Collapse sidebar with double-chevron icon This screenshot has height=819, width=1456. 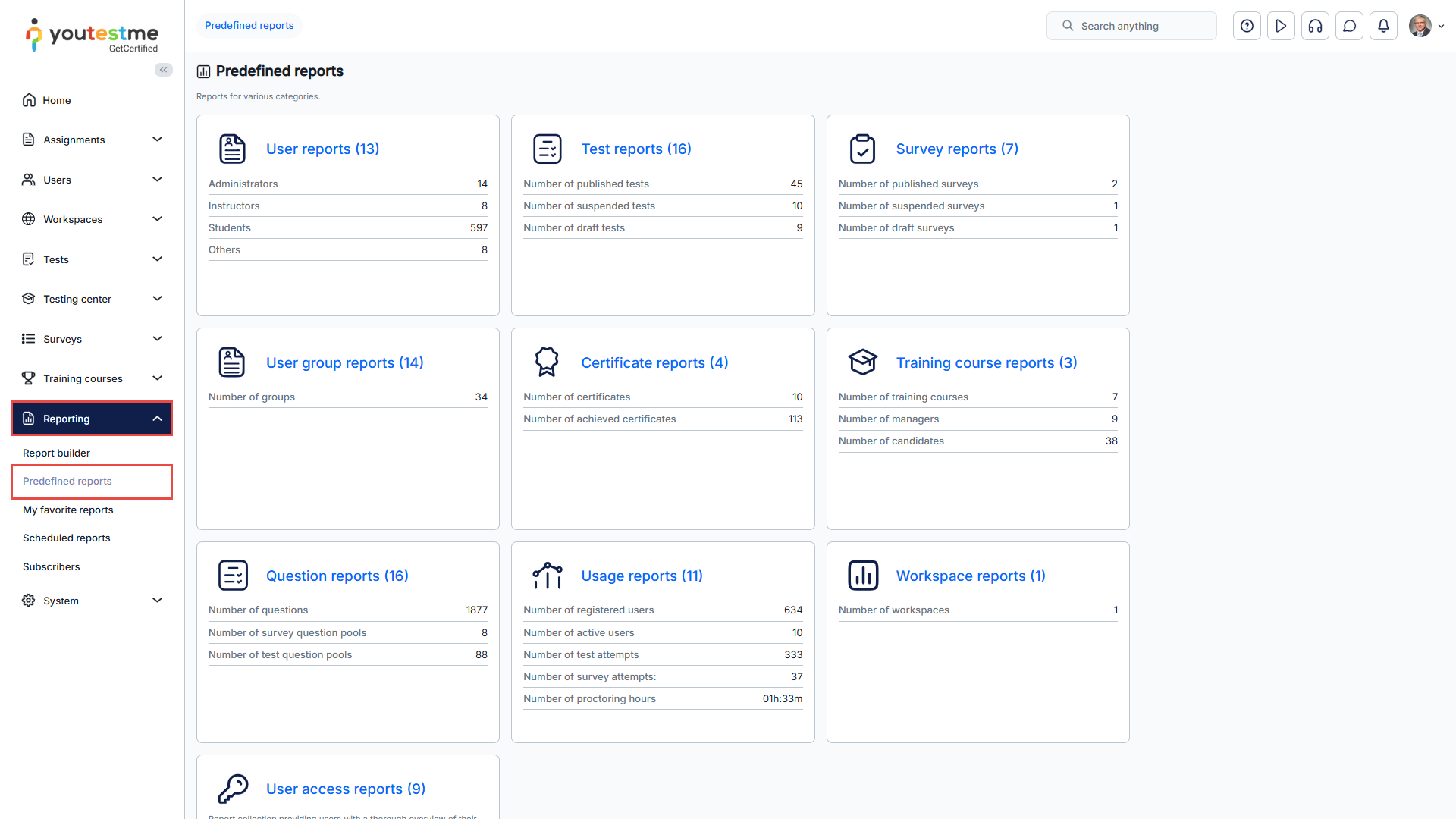coord(163,70)
